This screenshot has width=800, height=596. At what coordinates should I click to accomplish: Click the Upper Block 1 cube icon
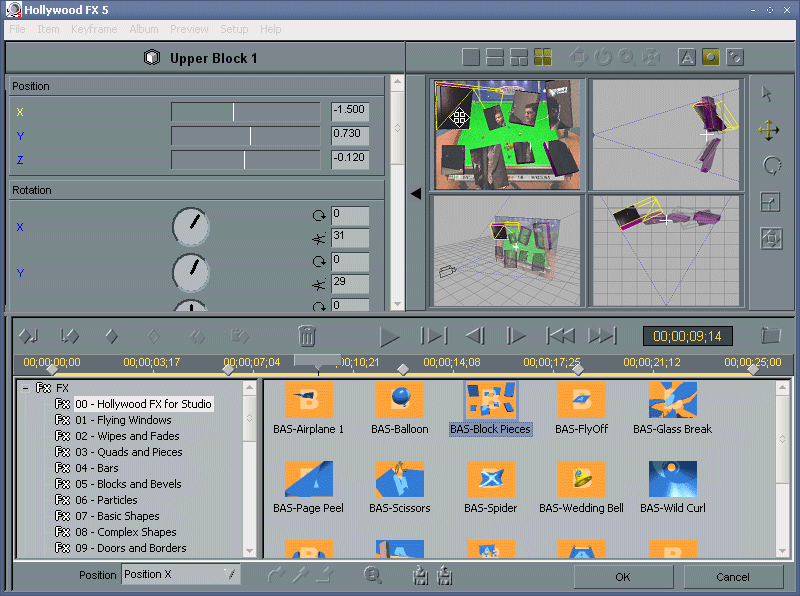[152, 58]
